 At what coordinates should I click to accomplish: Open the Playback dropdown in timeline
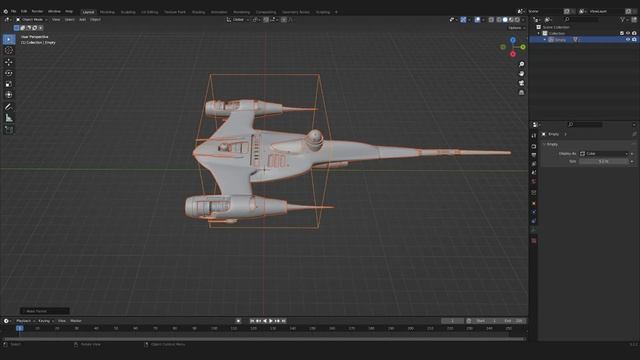click(25, 321)
